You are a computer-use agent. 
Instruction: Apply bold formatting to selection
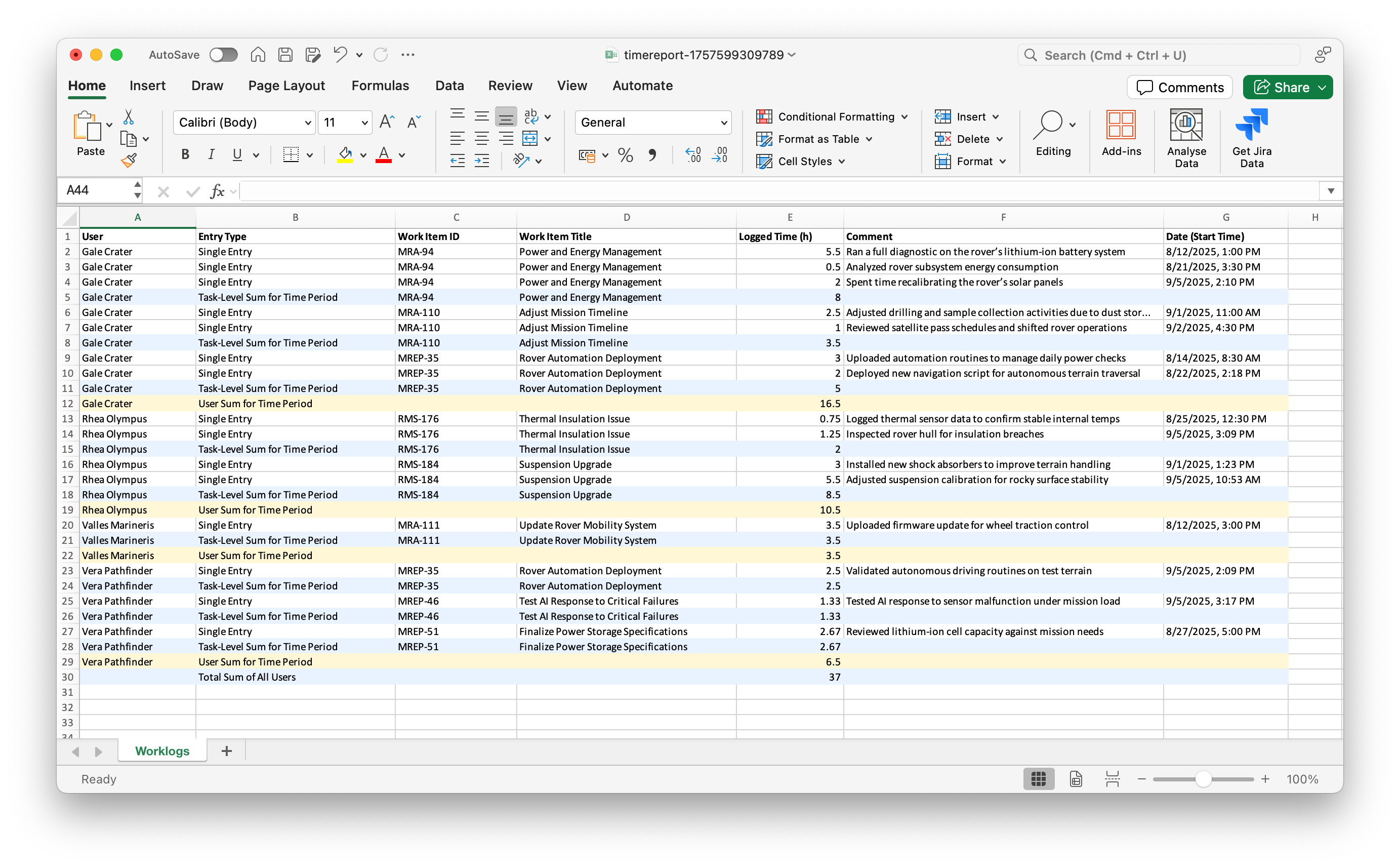[185, 154]
